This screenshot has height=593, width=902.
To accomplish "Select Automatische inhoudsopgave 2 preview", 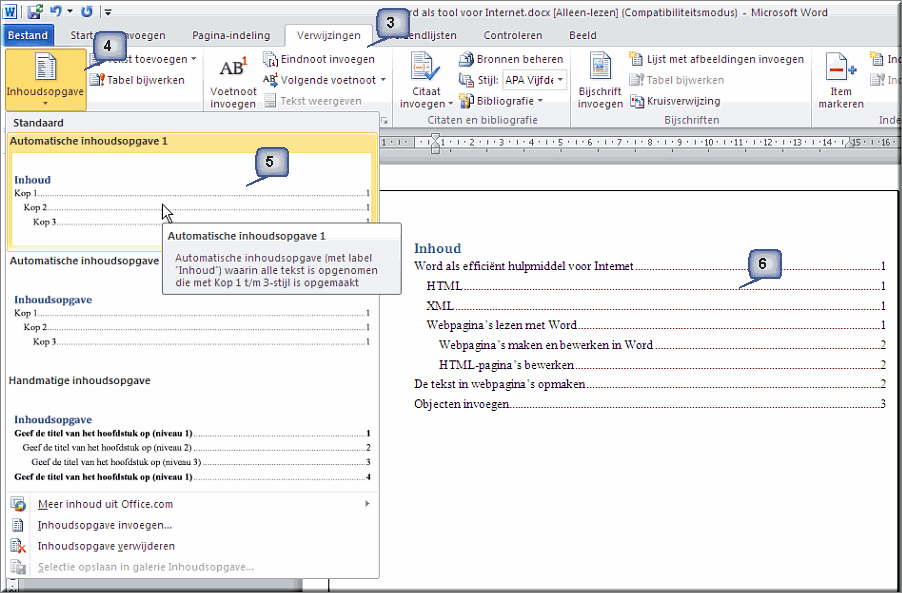I will [192, 312].
